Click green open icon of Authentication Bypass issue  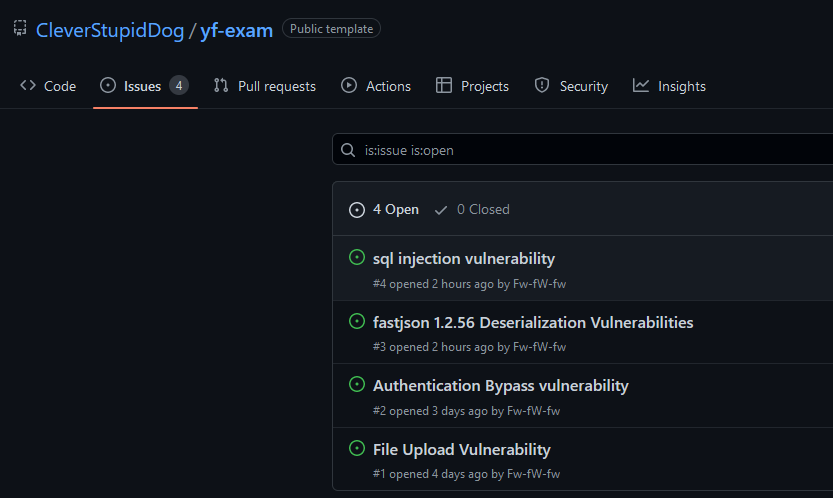(357, 384)
